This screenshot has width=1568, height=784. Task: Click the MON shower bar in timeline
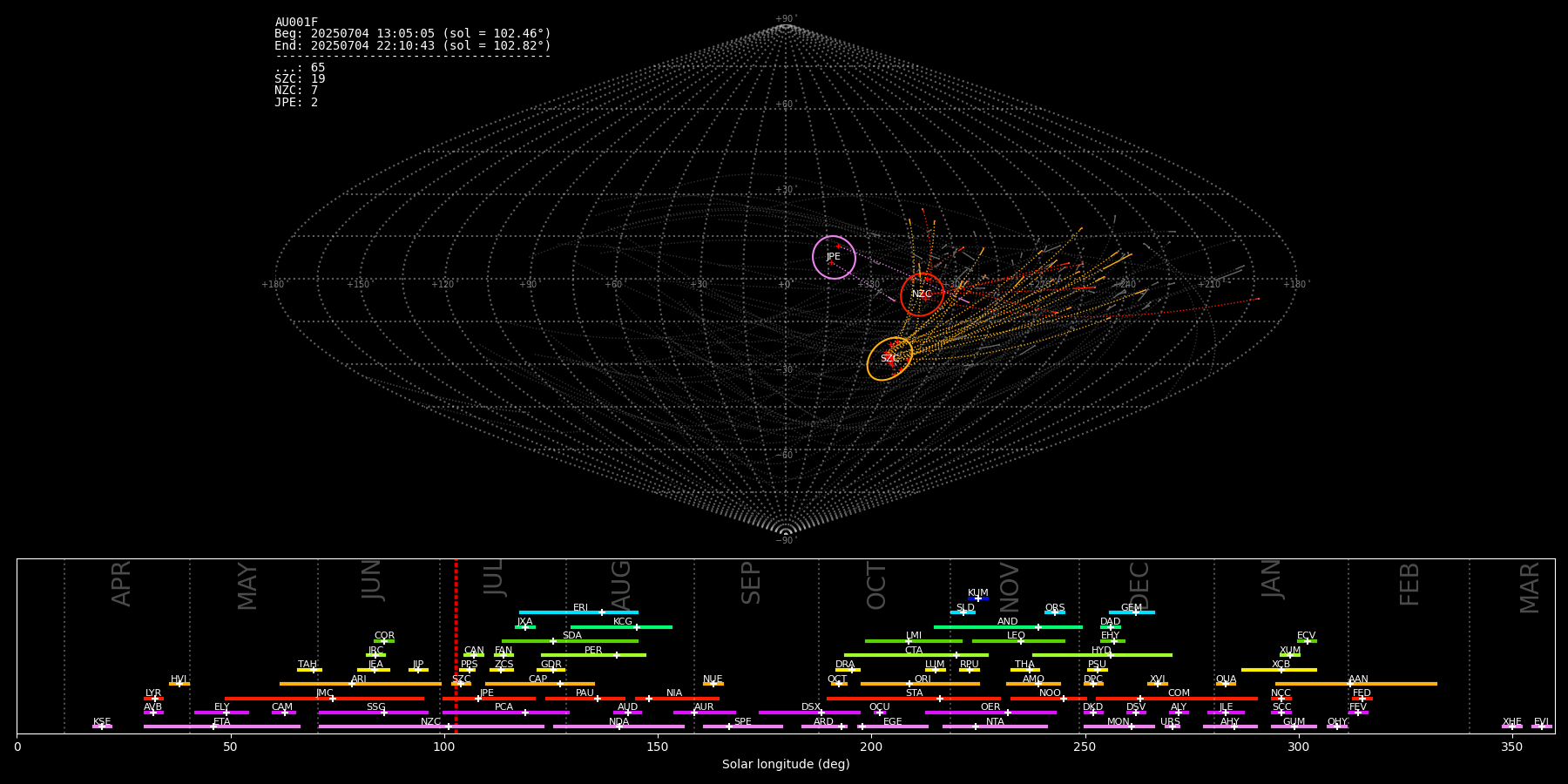click(1119, 727)
